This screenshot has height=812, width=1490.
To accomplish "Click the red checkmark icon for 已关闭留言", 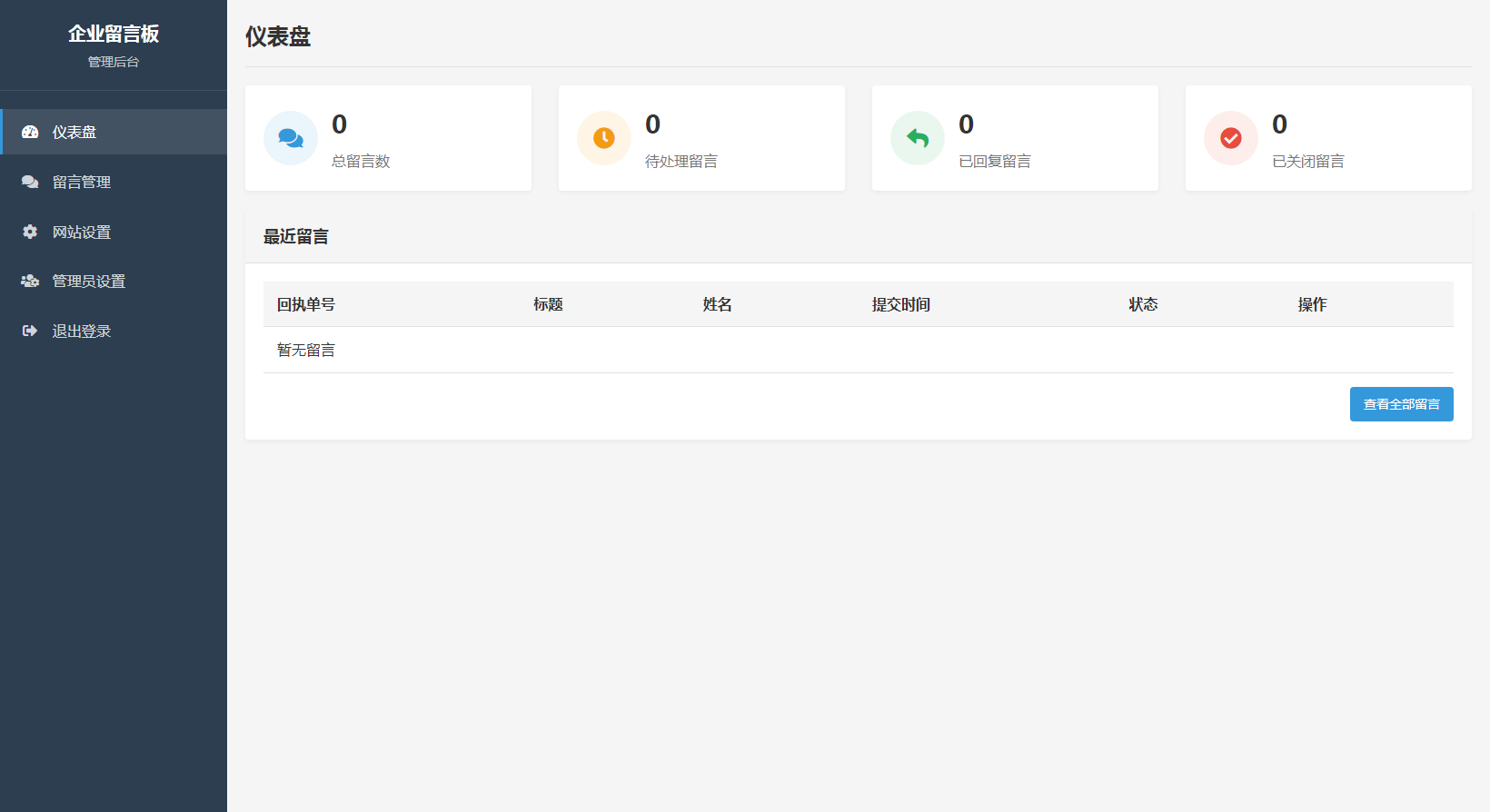I will tap(1231, 138).
